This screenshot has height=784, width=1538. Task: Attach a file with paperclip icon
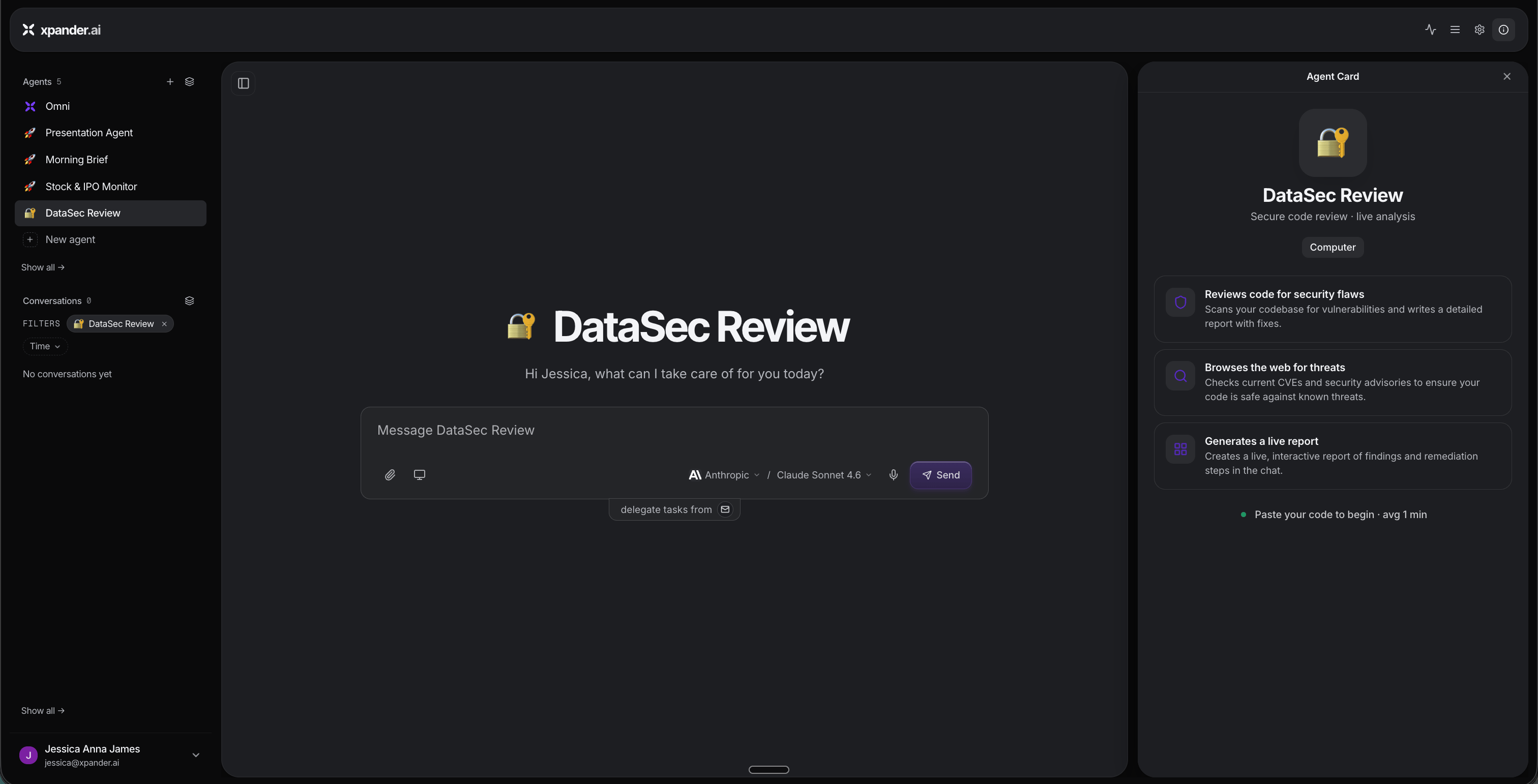tap(390, 475)
